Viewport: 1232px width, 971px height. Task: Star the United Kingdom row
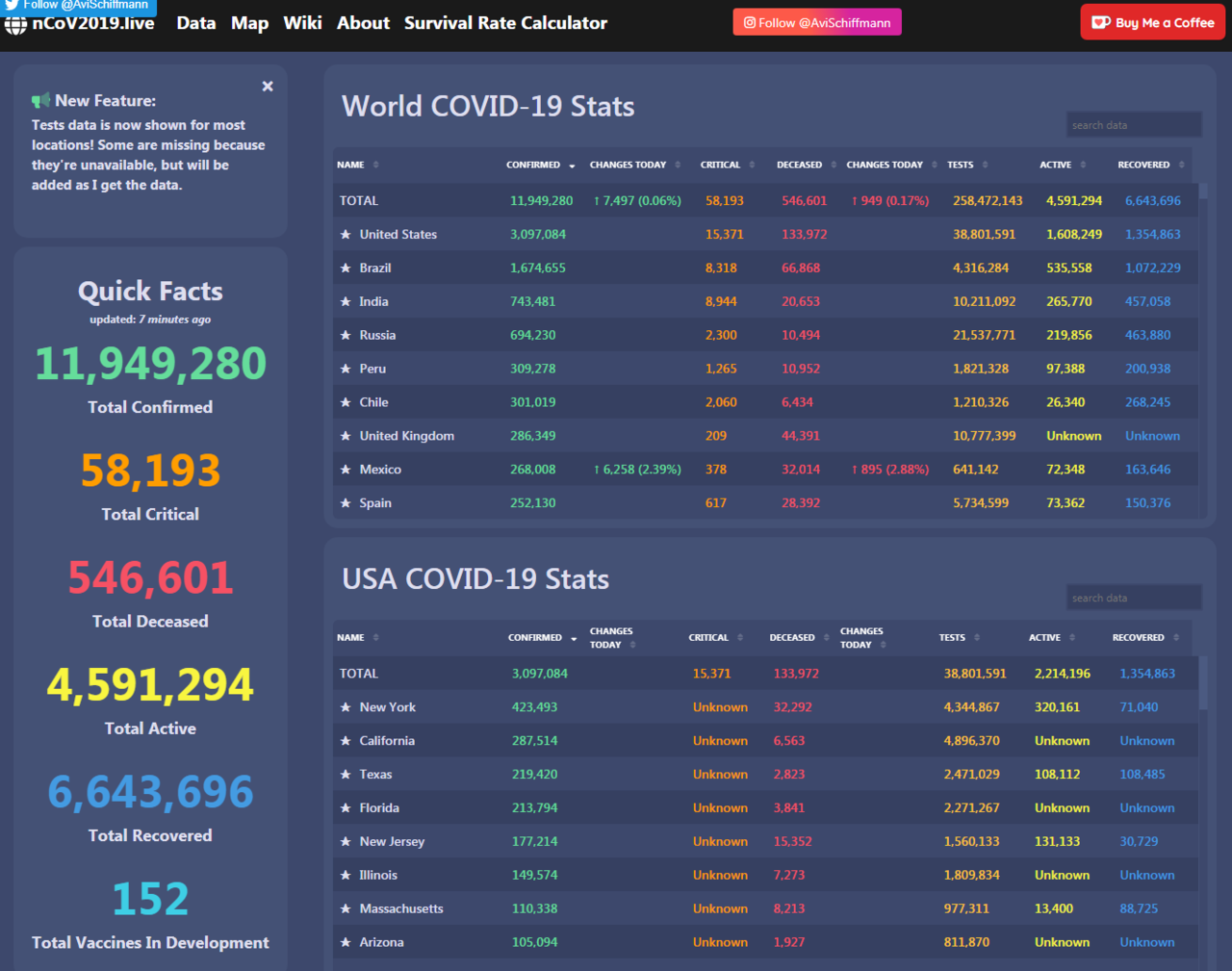point(346,436)
